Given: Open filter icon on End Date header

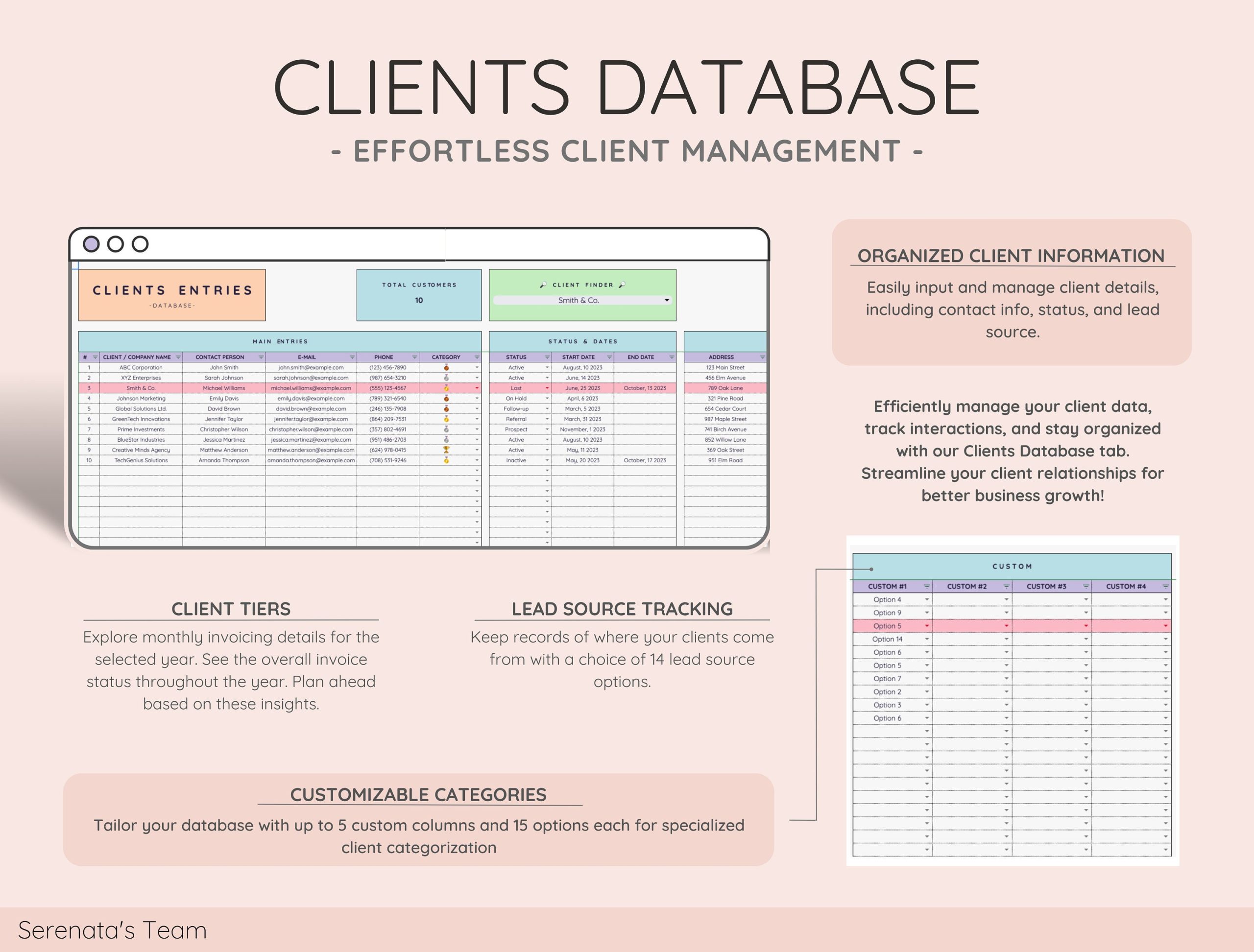Looking at the screenshot, I should [672, 357].
